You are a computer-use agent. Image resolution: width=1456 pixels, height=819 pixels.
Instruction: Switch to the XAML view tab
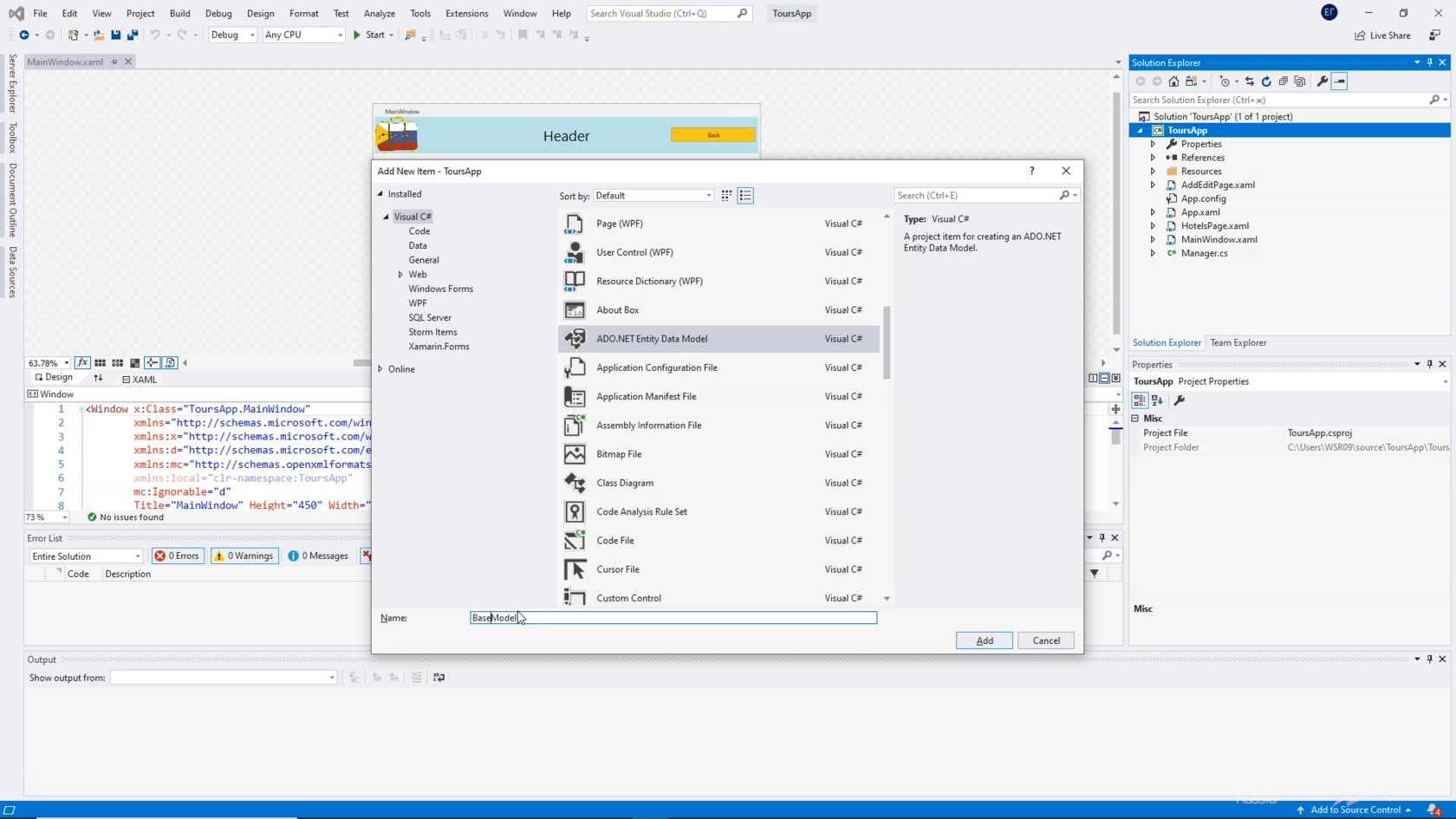tap(140, 379)
